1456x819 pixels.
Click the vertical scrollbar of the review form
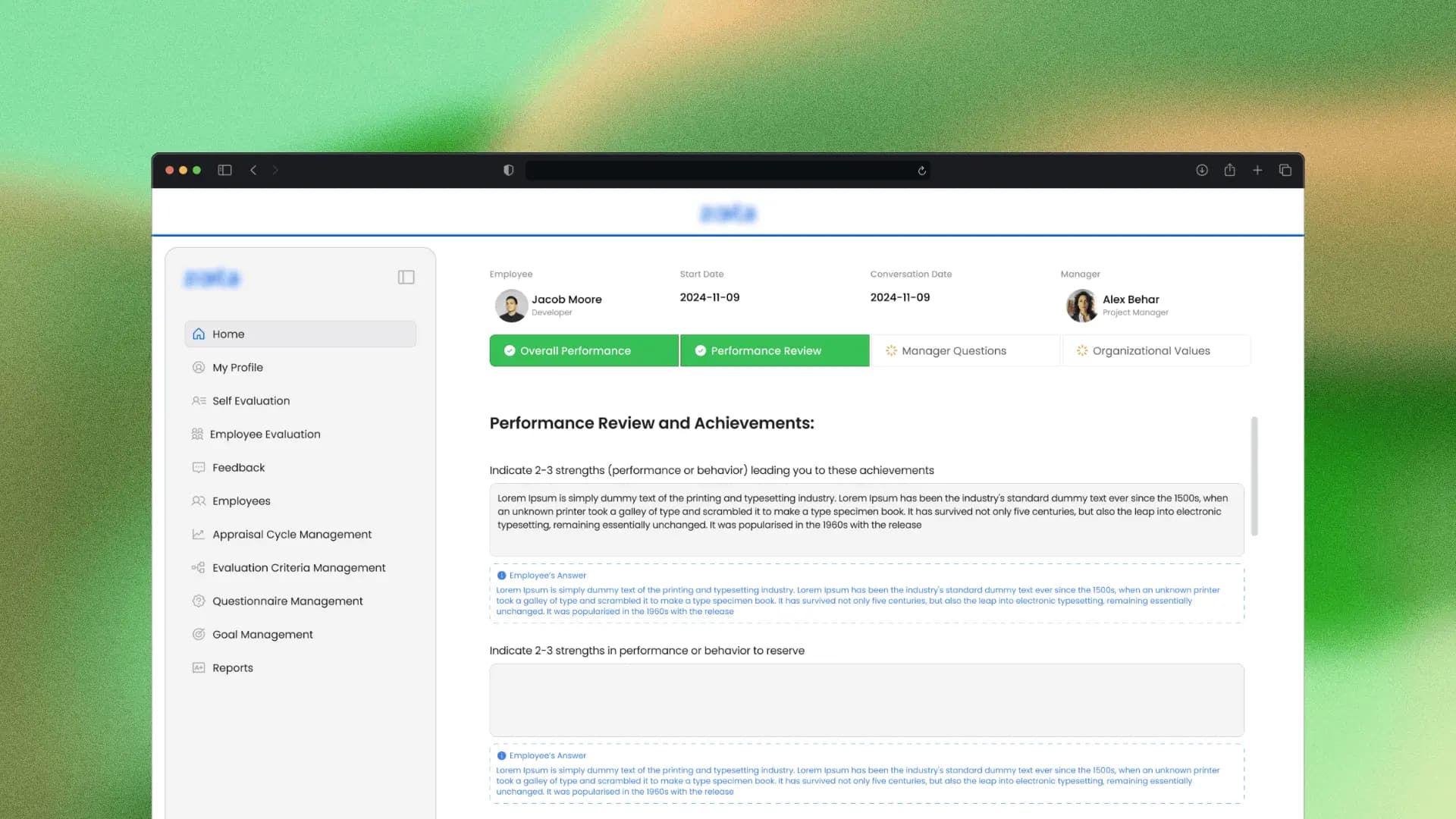[x=1254, y=476]
